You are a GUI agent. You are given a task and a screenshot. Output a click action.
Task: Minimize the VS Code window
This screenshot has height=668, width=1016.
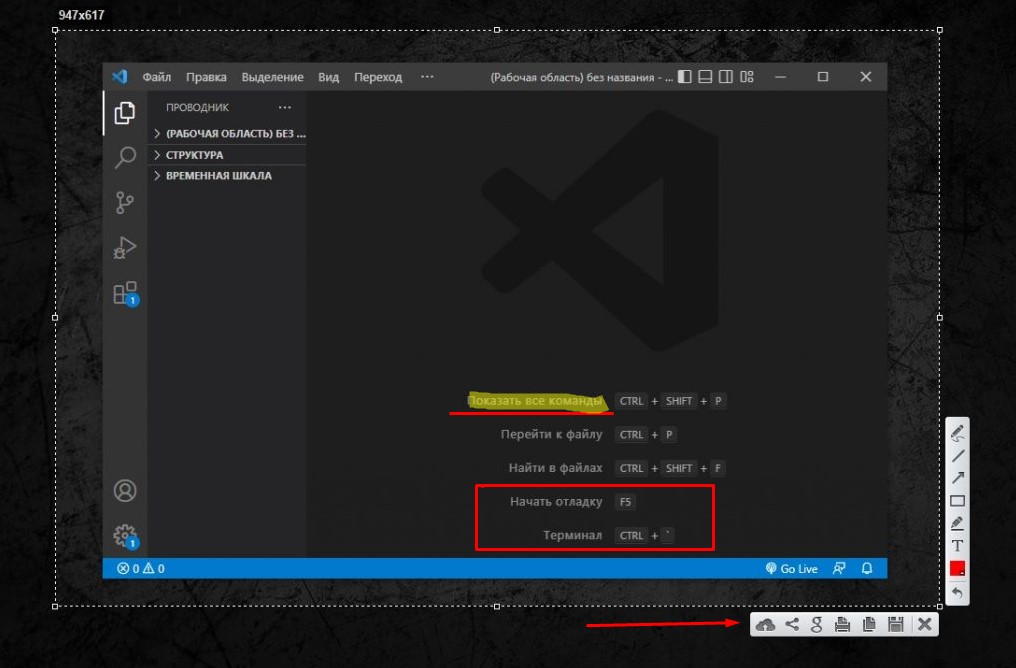coord(780,76)
